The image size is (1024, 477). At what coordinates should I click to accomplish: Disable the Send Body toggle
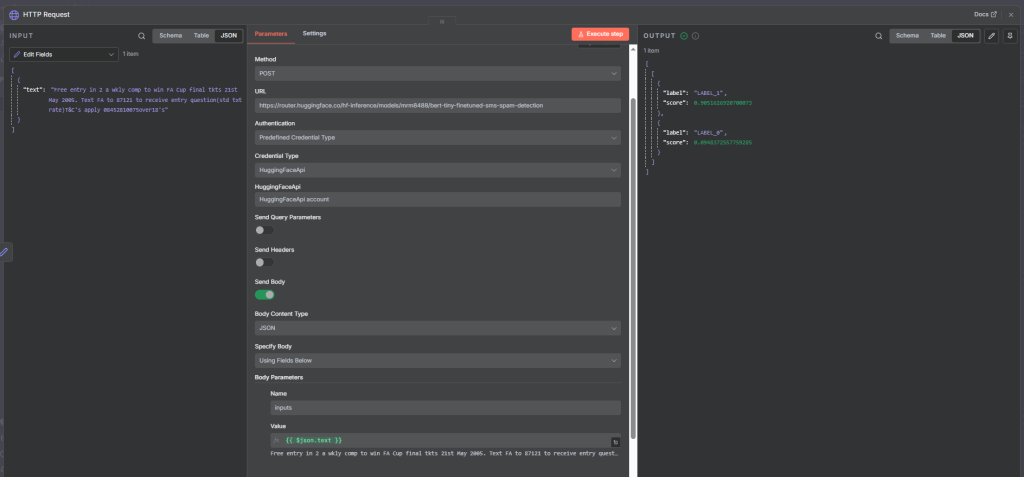[264, 295]
